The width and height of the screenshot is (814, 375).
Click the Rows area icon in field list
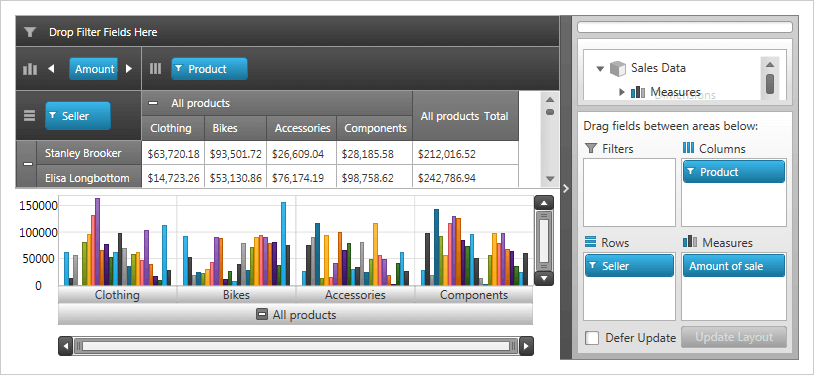tap(590, 242)
